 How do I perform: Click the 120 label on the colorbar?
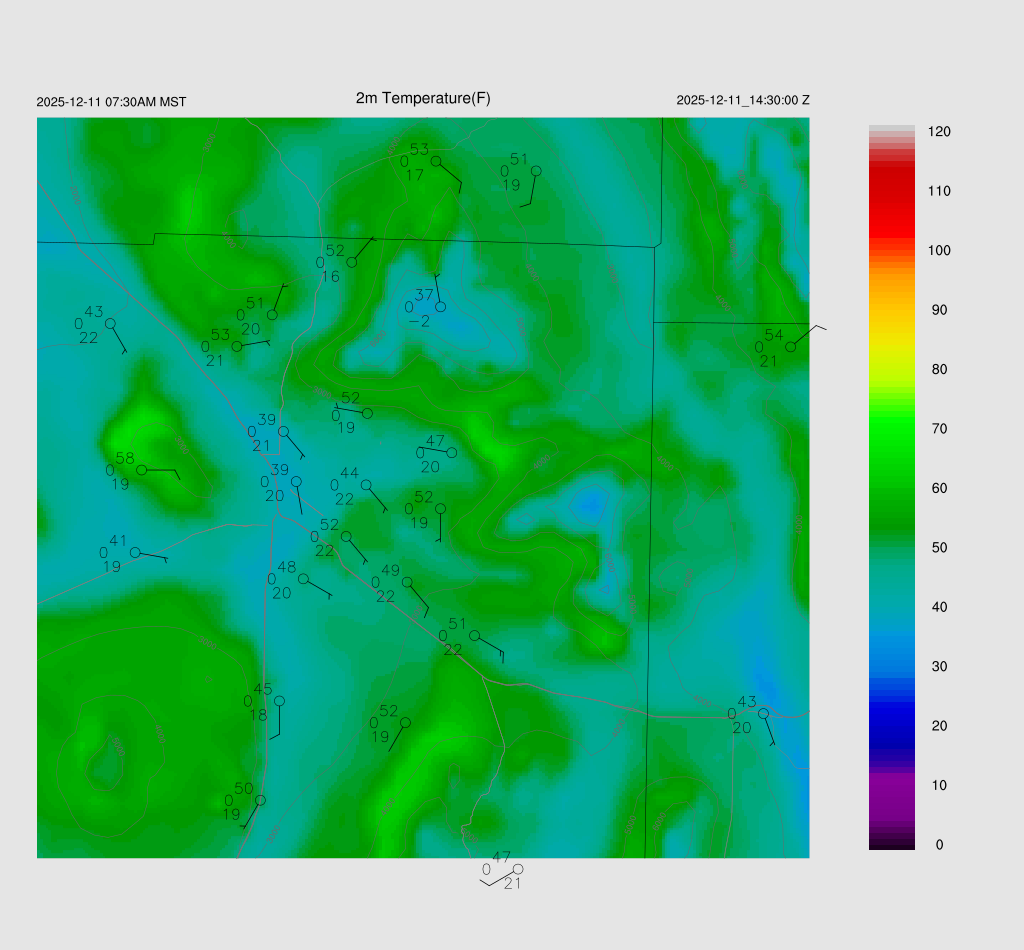(939, 132)
